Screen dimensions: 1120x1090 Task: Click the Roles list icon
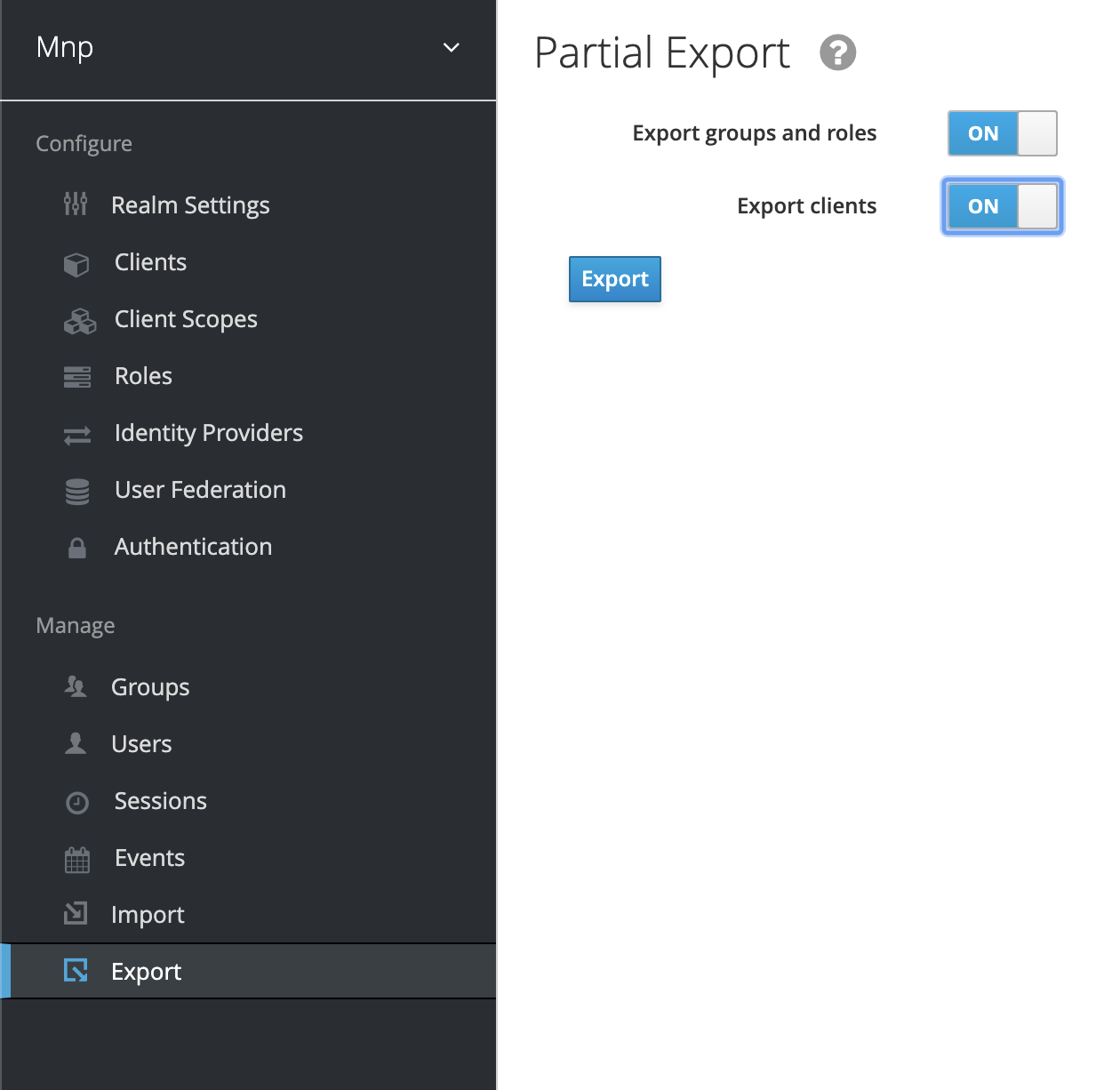click(77, 377)
